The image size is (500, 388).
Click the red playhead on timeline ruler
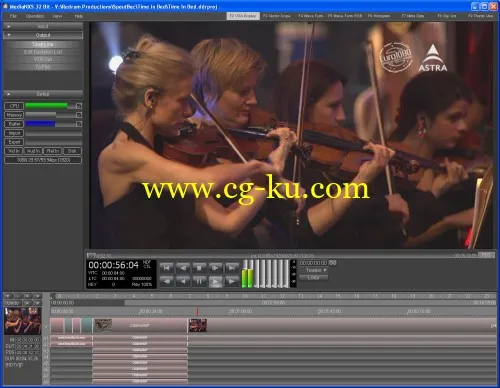click(197, 311)
